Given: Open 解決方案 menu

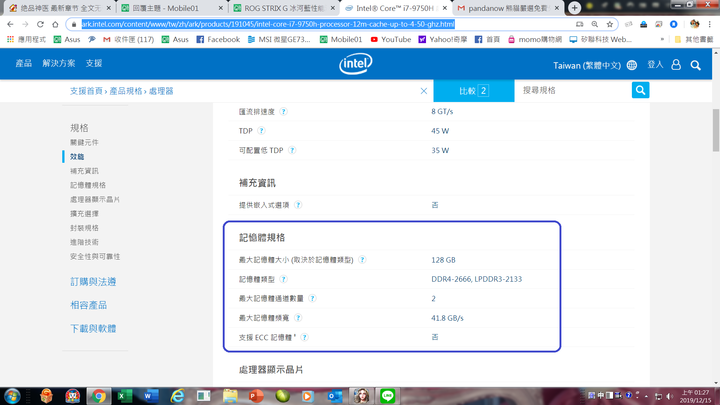Looking at the screenshot, I should pyautogui.click(x=59, y=63).
